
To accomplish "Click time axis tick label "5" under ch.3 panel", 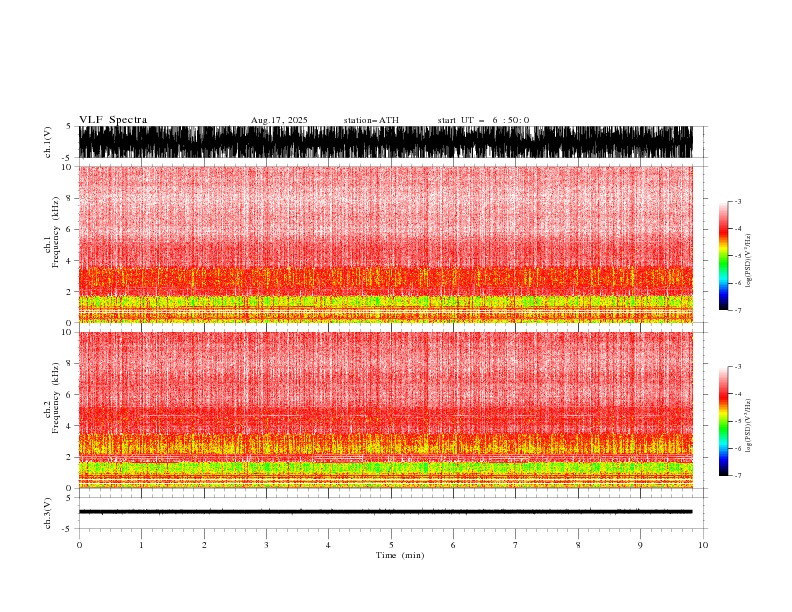I will tap(391, 545).
